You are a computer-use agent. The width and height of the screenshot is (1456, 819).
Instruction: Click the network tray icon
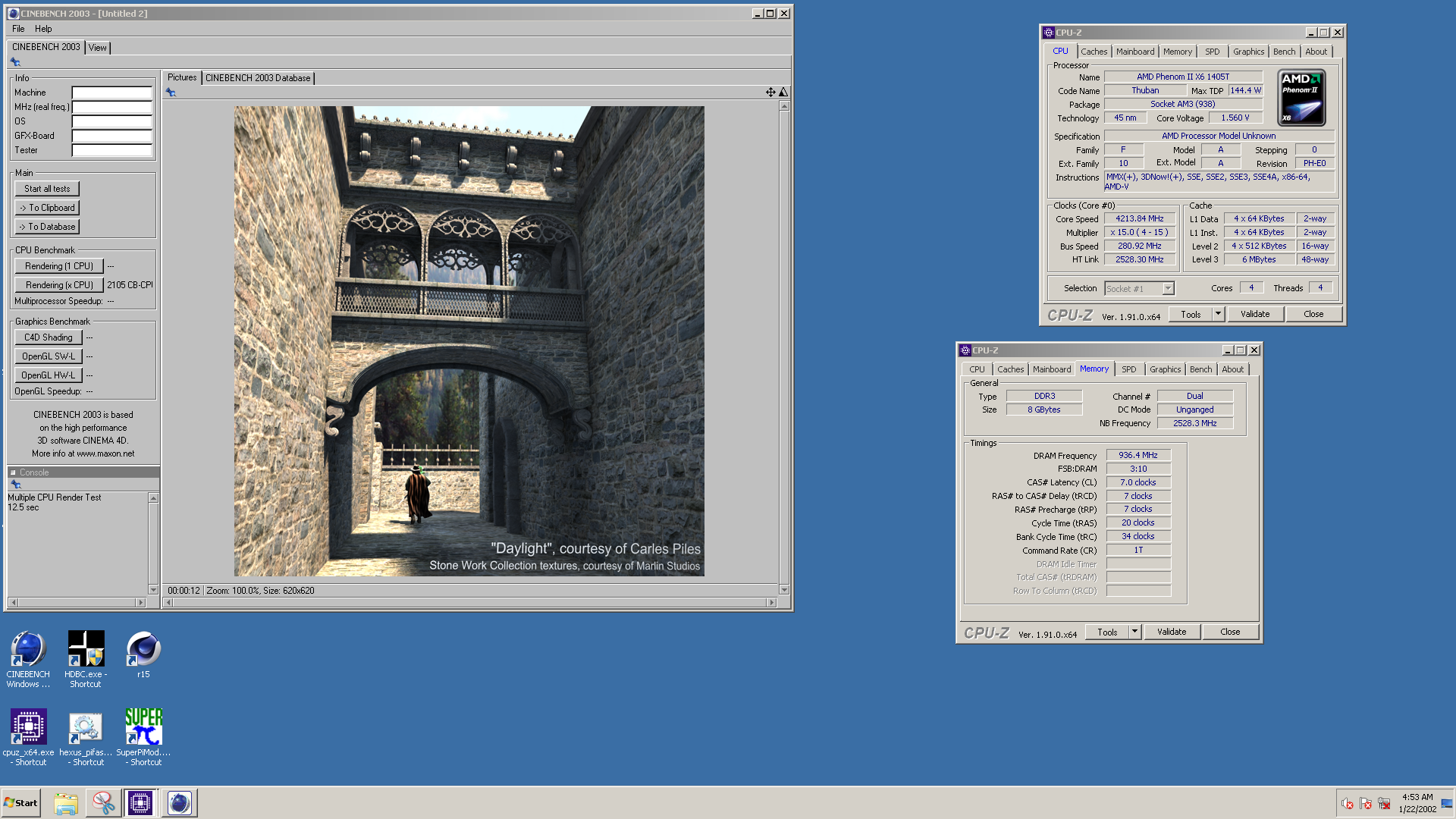[x=1384, y=804]
